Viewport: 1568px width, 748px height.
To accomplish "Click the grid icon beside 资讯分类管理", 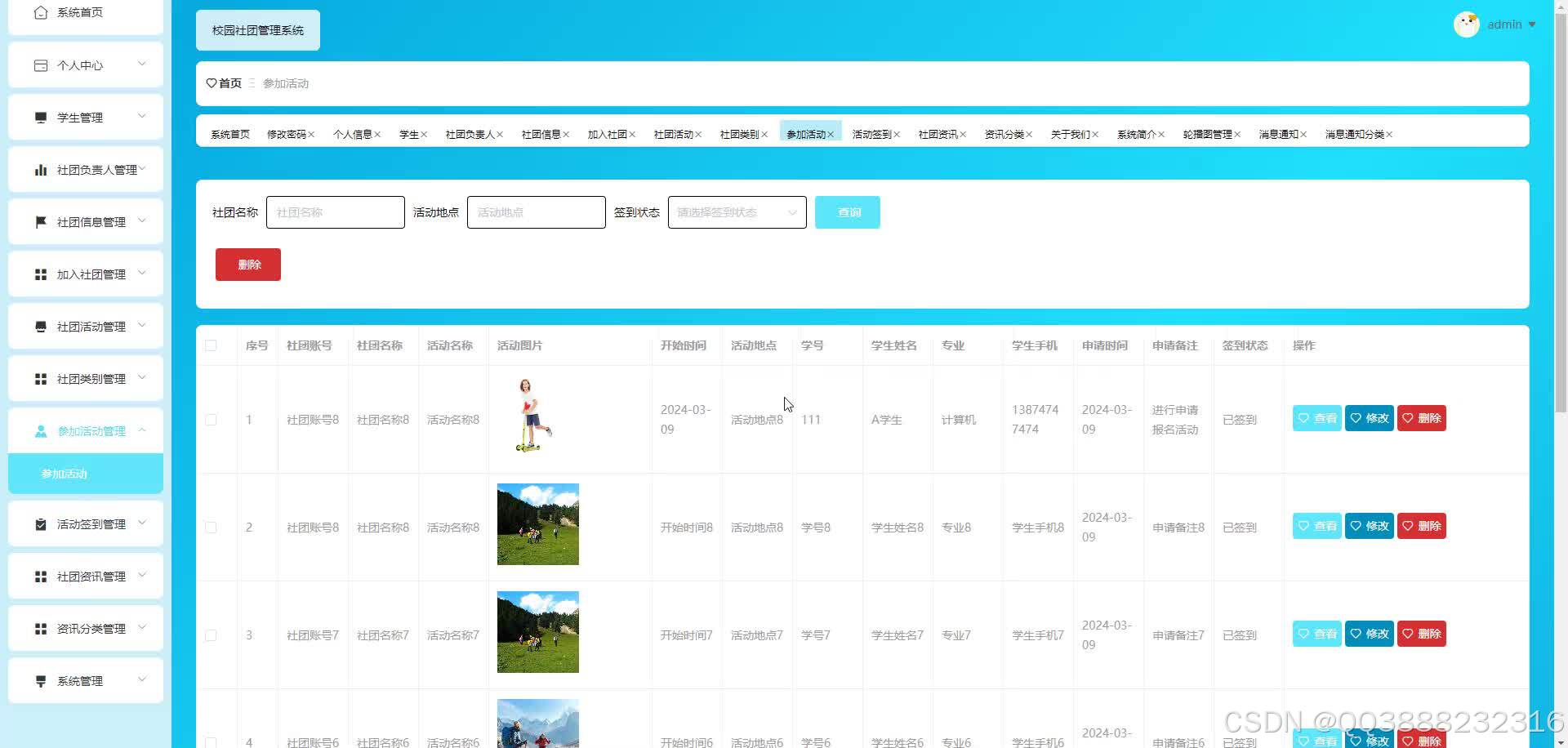I will click(x=41, y=629).
